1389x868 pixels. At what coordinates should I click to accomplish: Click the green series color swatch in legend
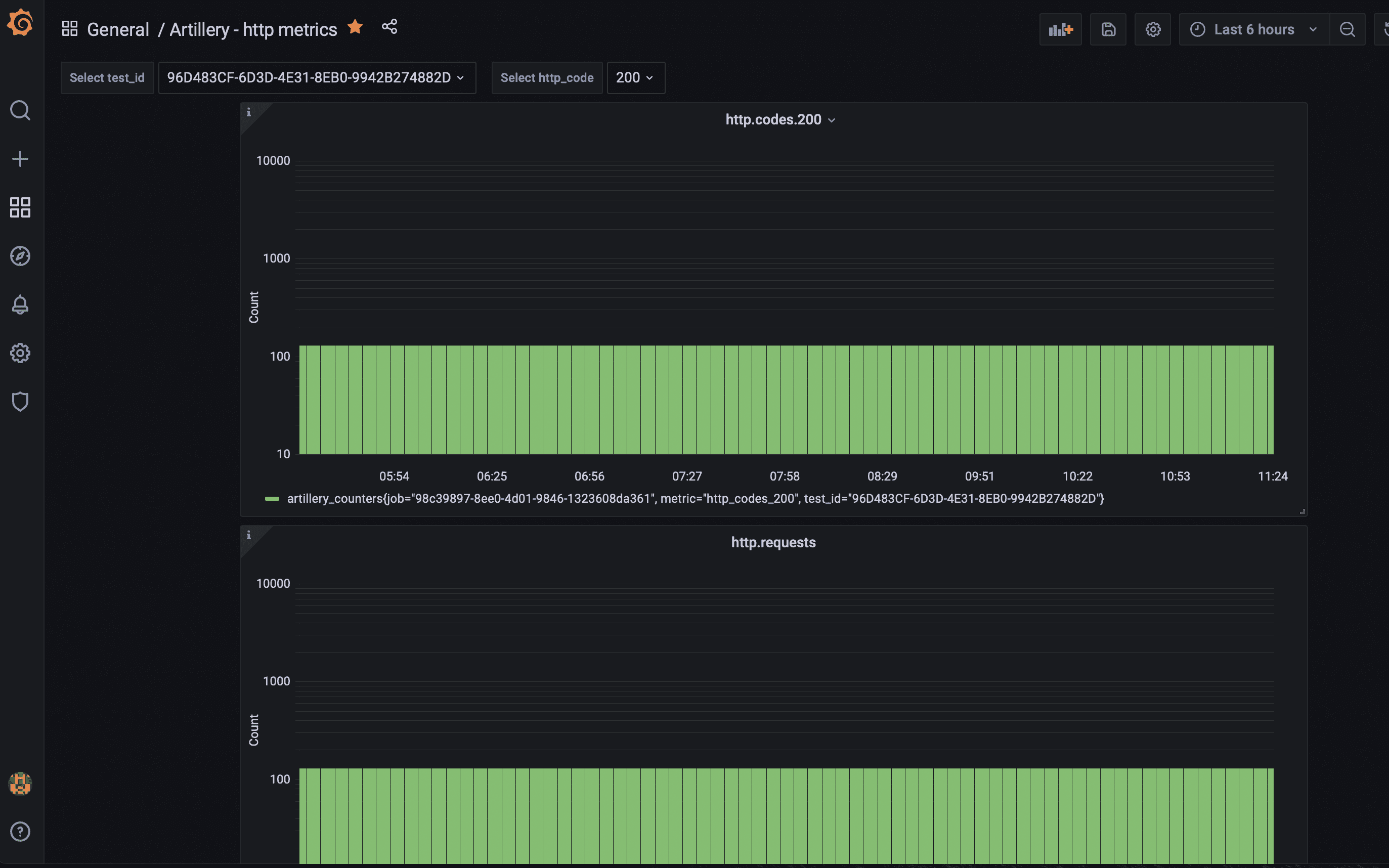point(272,498)
